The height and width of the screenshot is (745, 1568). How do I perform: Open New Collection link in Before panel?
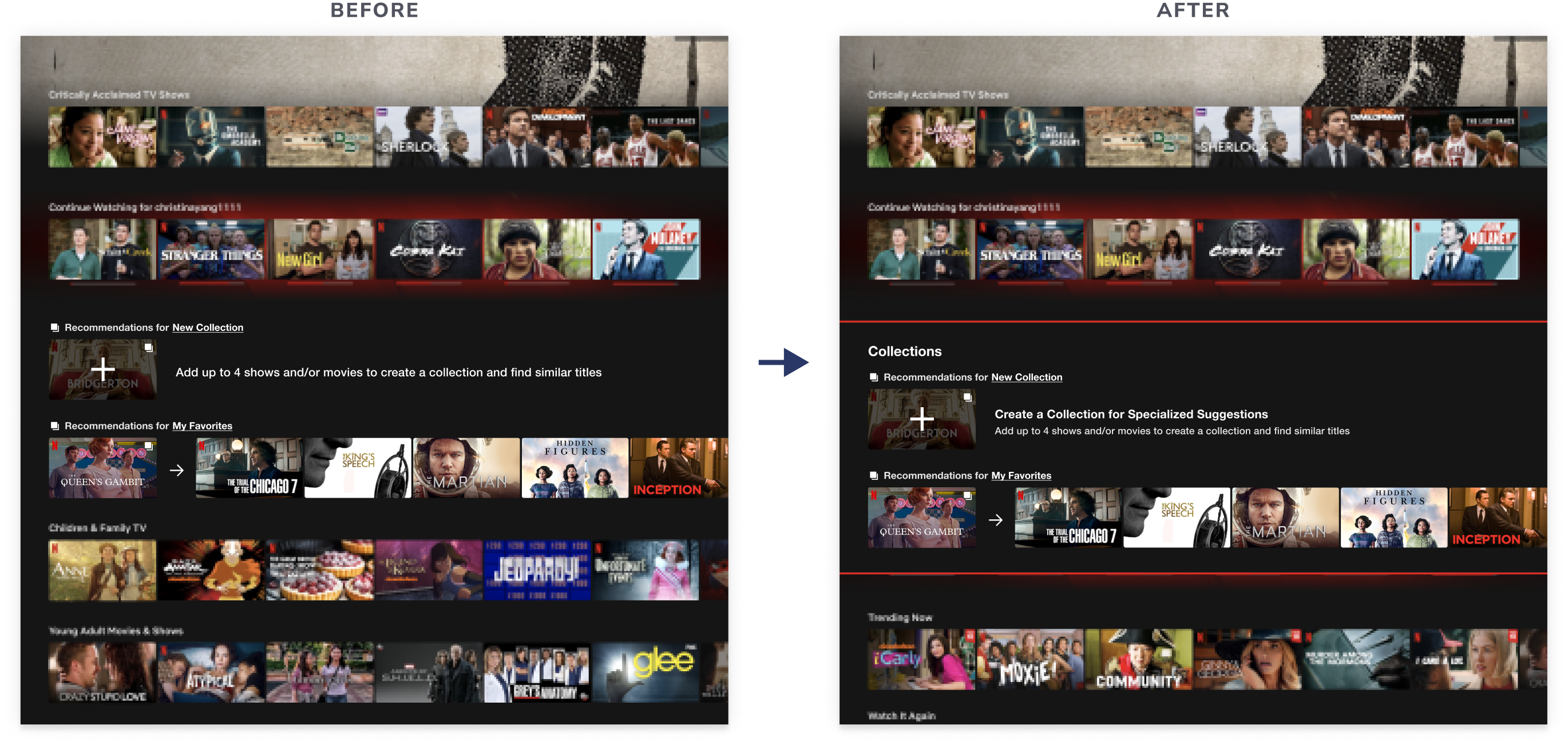click(208, 327)
